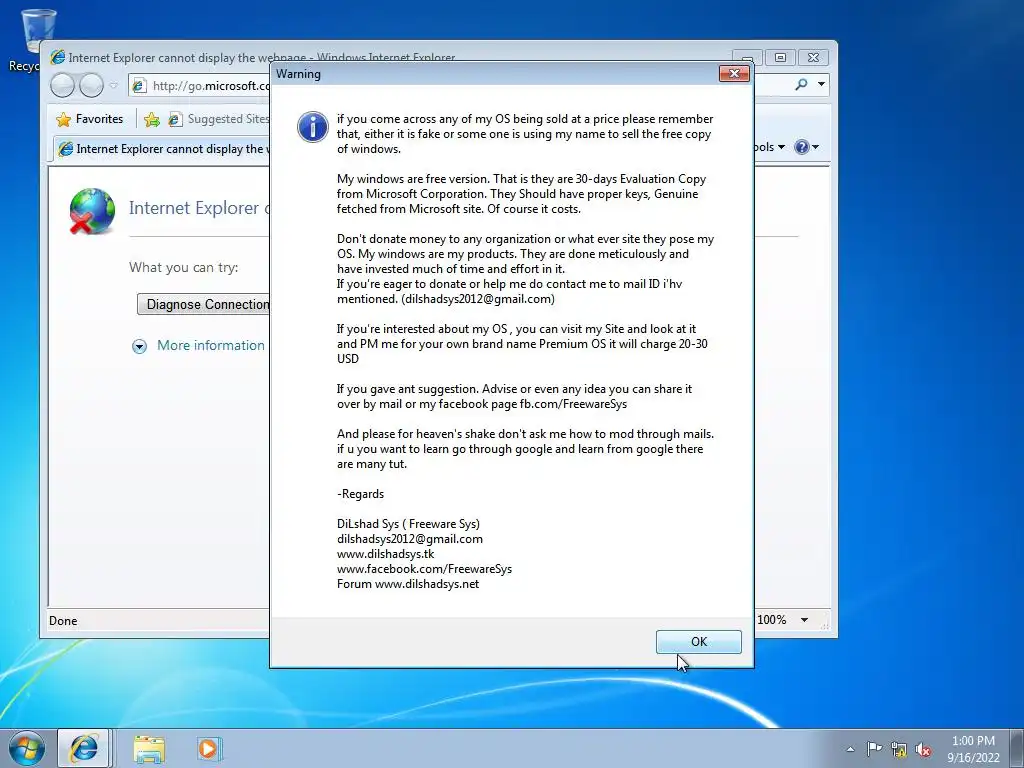Maximize the Internet Explorer window
The width and height of the screenshot is (1024, 768).
[780, 57]
